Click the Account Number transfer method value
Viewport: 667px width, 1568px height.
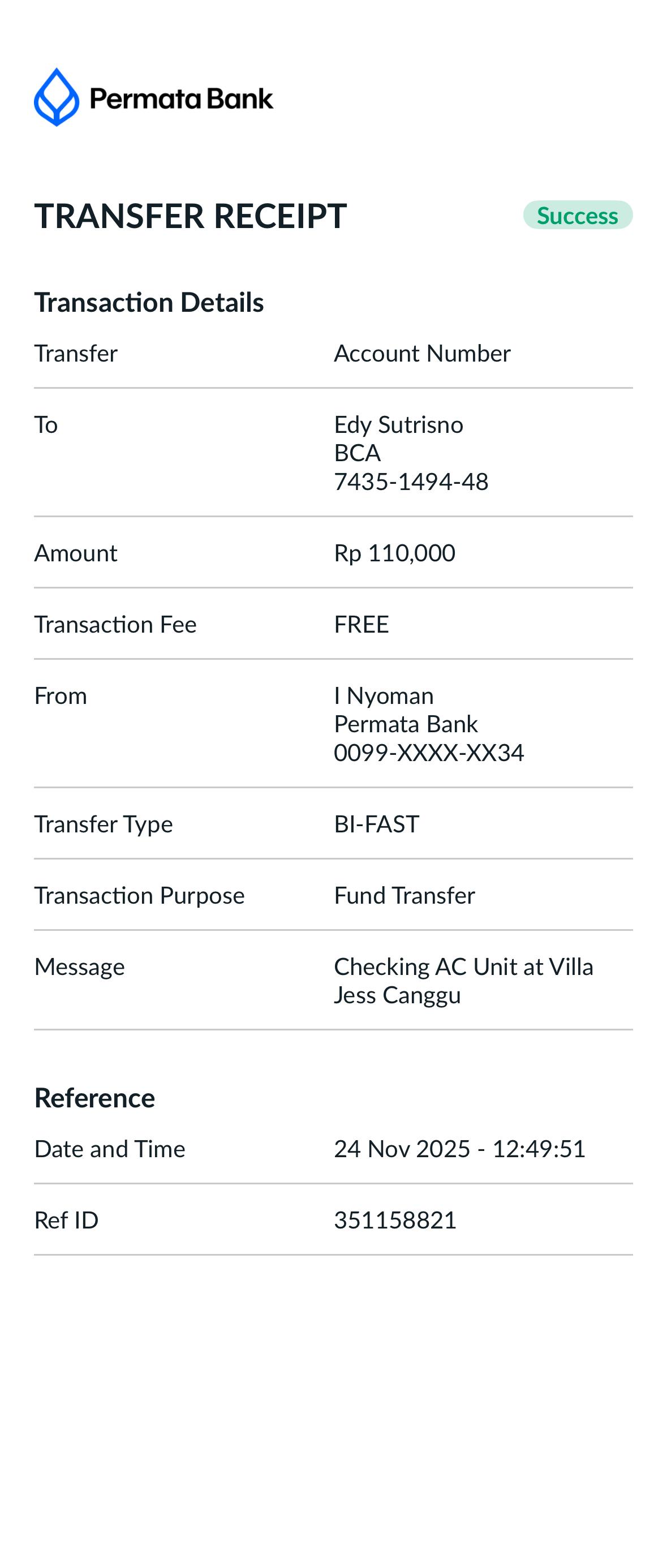[x=421, y=354]
